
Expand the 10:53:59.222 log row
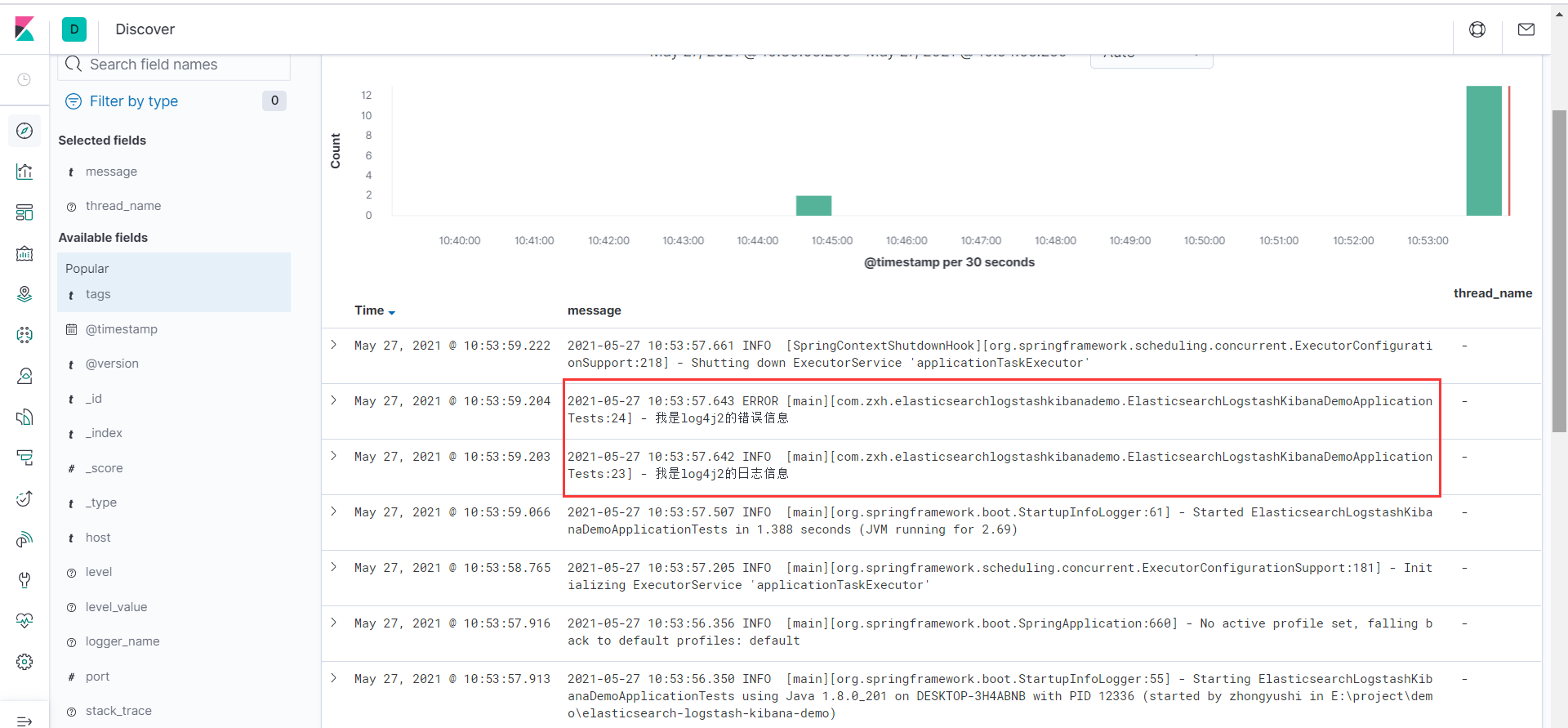pyautogui.click(x=334, y=345)
